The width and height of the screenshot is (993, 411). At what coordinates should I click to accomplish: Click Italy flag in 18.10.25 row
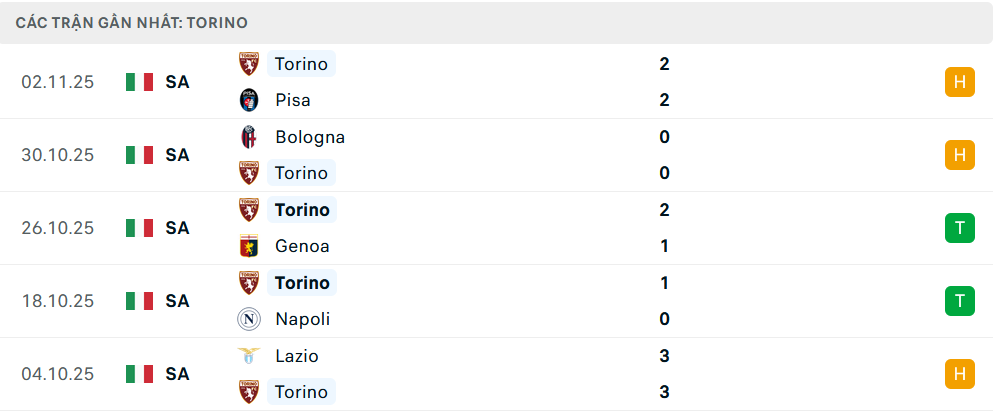[x=139, y=301]
